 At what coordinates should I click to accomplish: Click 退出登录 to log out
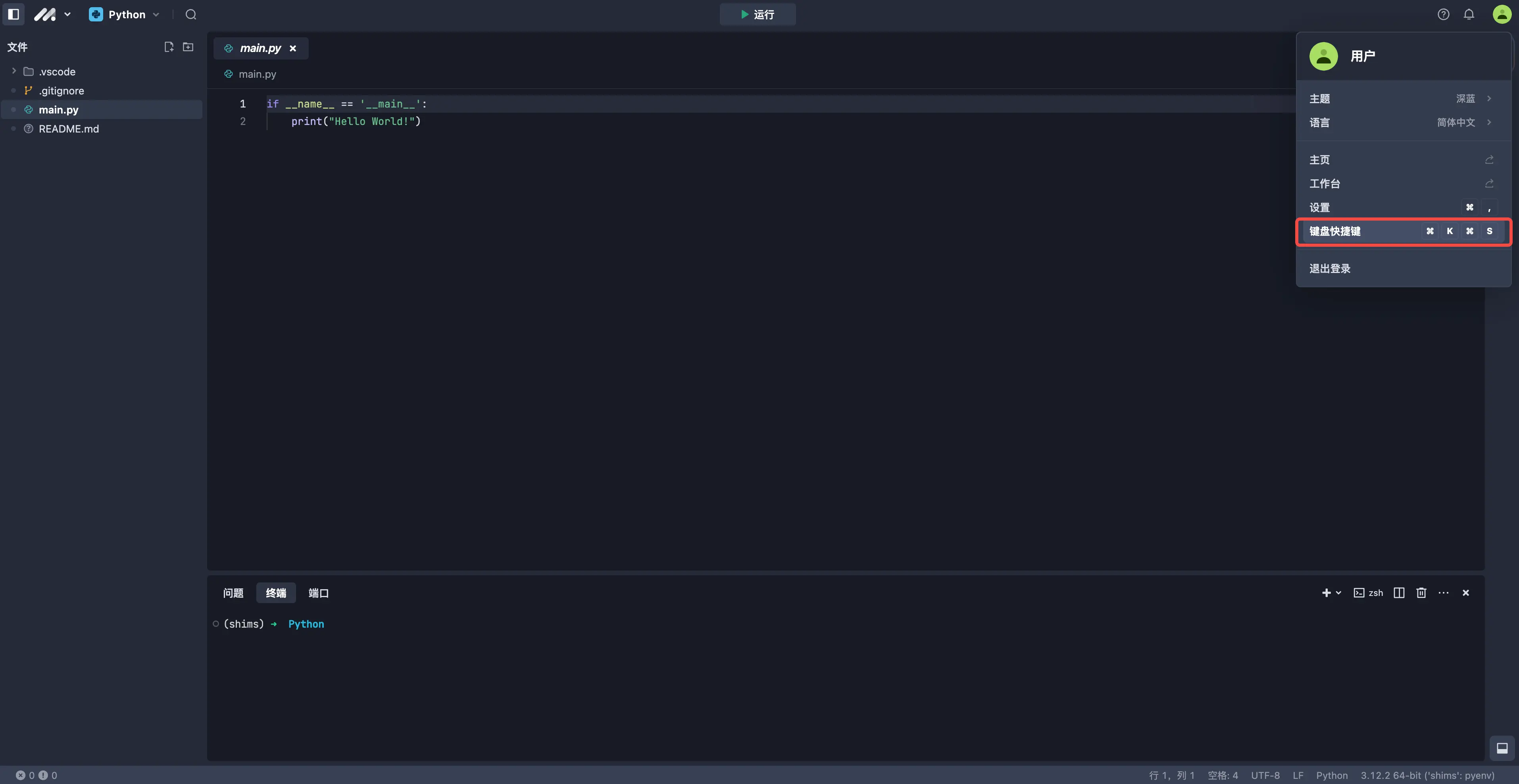(1330, 268)
